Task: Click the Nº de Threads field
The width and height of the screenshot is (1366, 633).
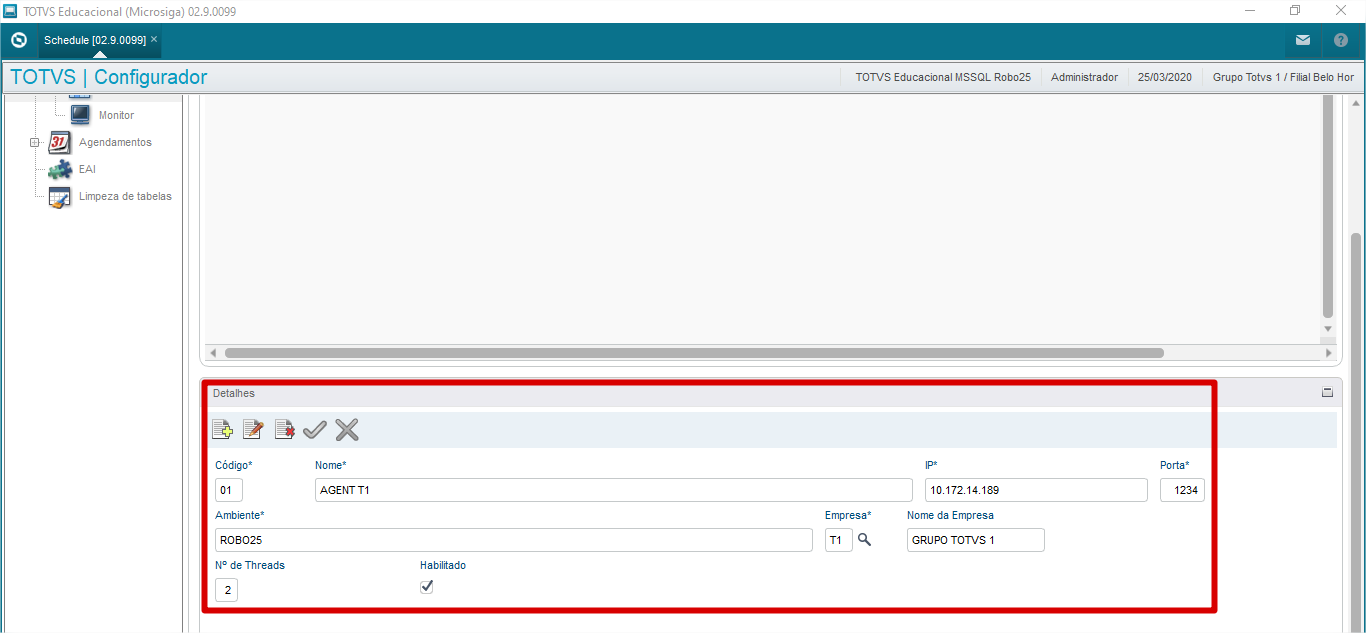Action: point(227,590)
